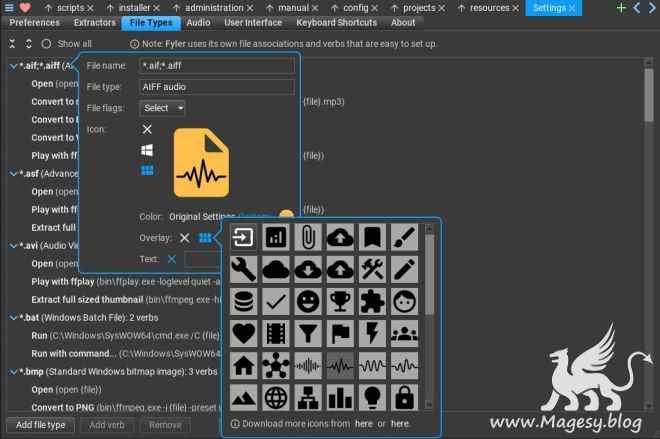This screenshot has height=439, width=660.
Task: Pick the database stack overlay icon
Action: (243, 301)
